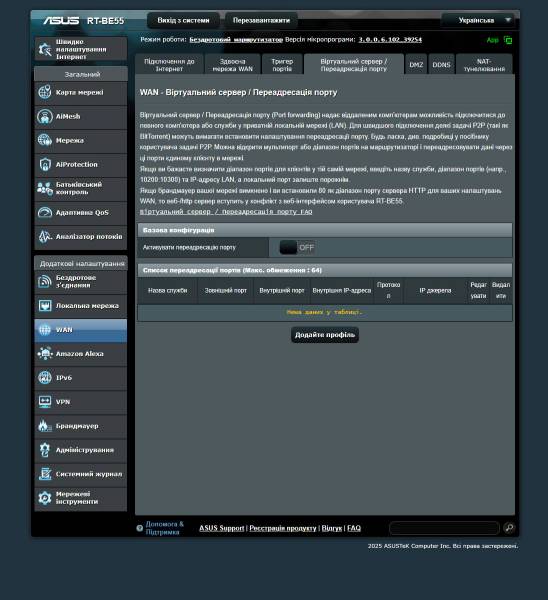Image resolution: width=548 pixels, height=600 pixels.
Task: Open AiProtection shield icon
Action: click(45, 165)
